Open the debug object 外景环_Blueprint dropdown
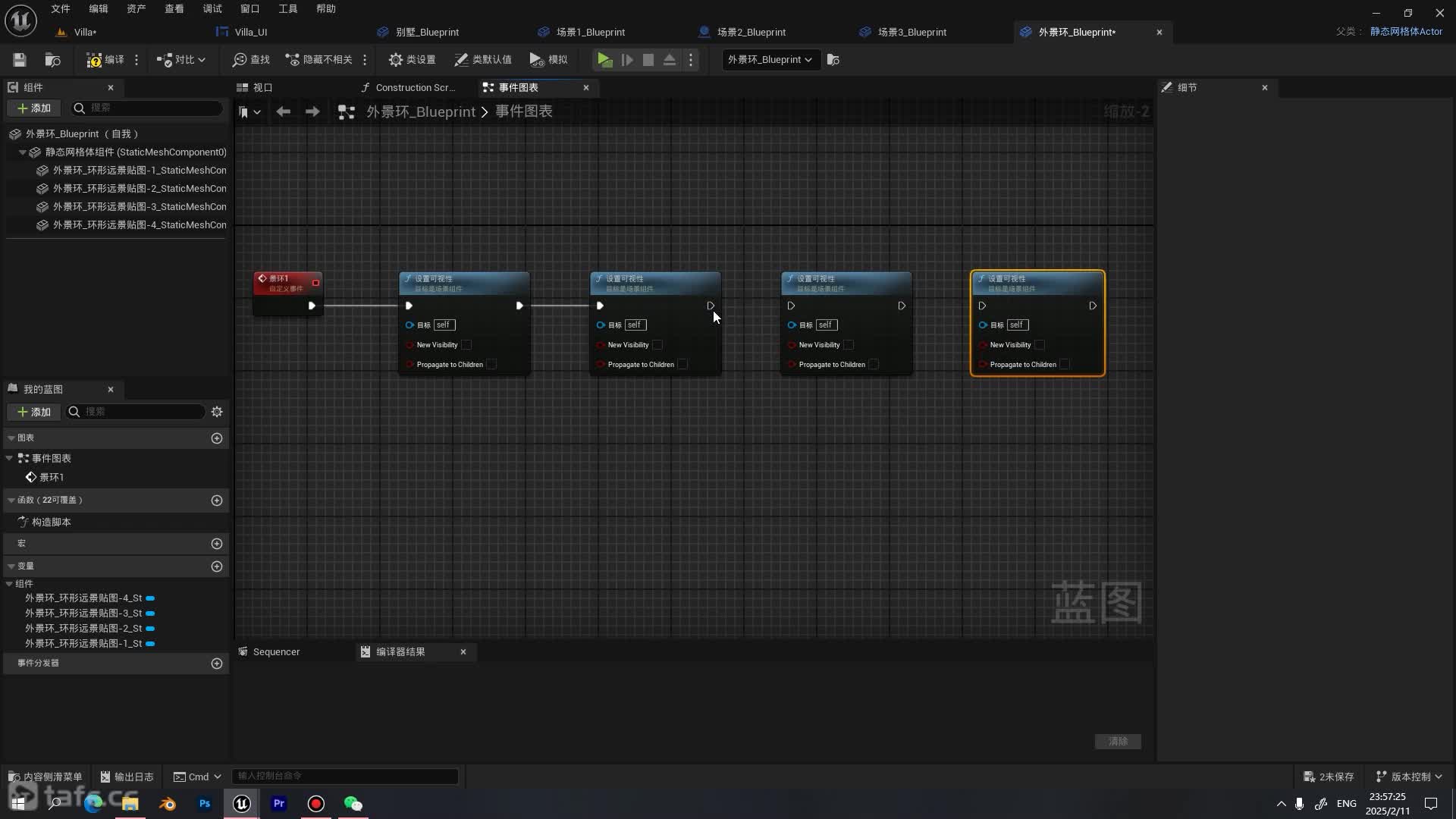Image resolution: width=1456 pixels, height=819 pixels. (x=770, y=59)
